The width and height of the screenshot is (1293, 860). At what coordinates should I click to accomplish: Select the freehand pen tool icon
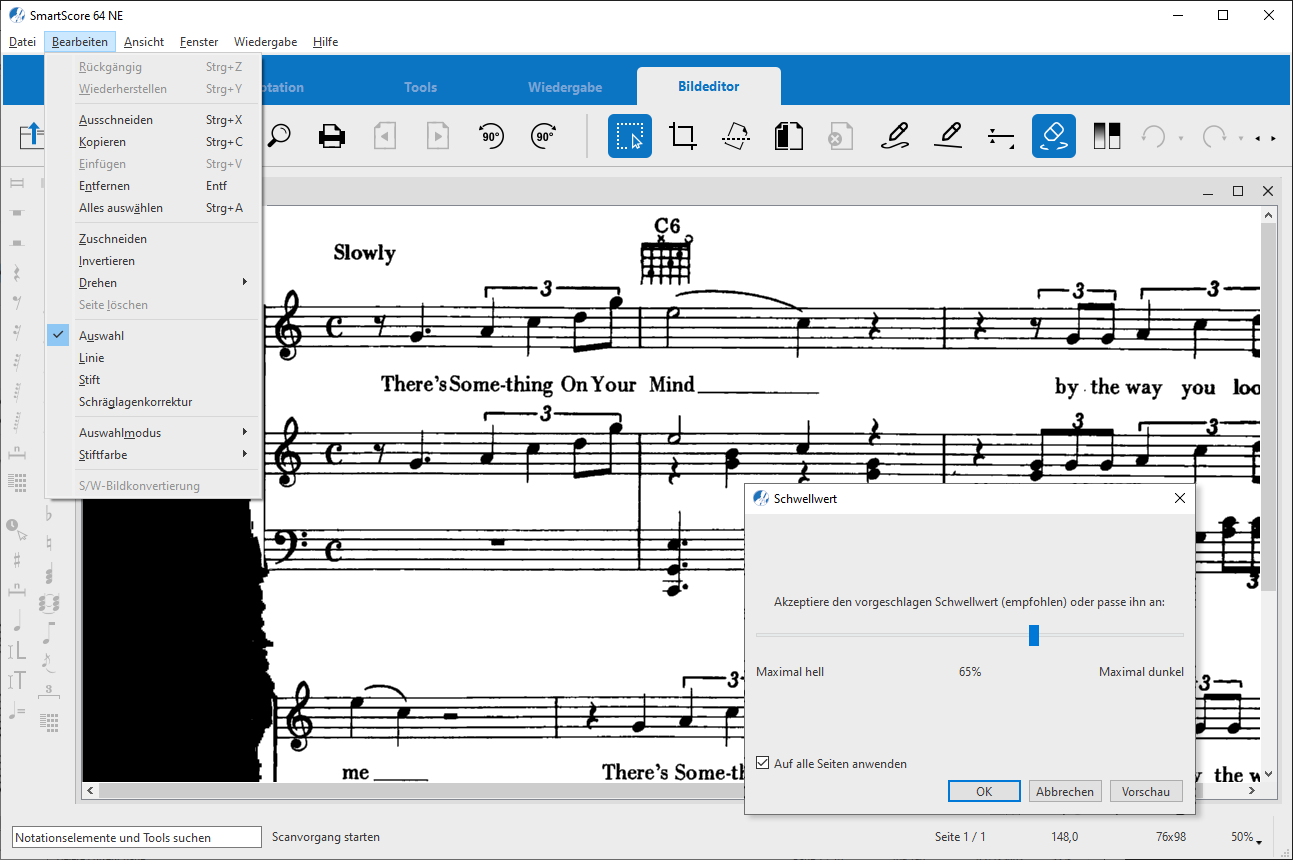895,136
